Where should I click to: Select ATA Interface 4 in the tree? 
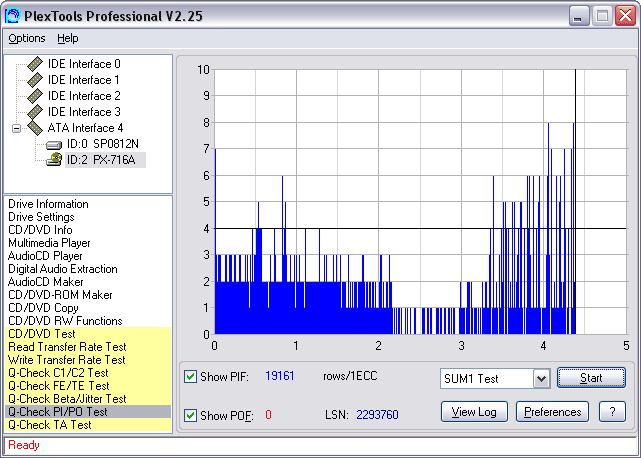pyautogui.click(x=85, y=128)
